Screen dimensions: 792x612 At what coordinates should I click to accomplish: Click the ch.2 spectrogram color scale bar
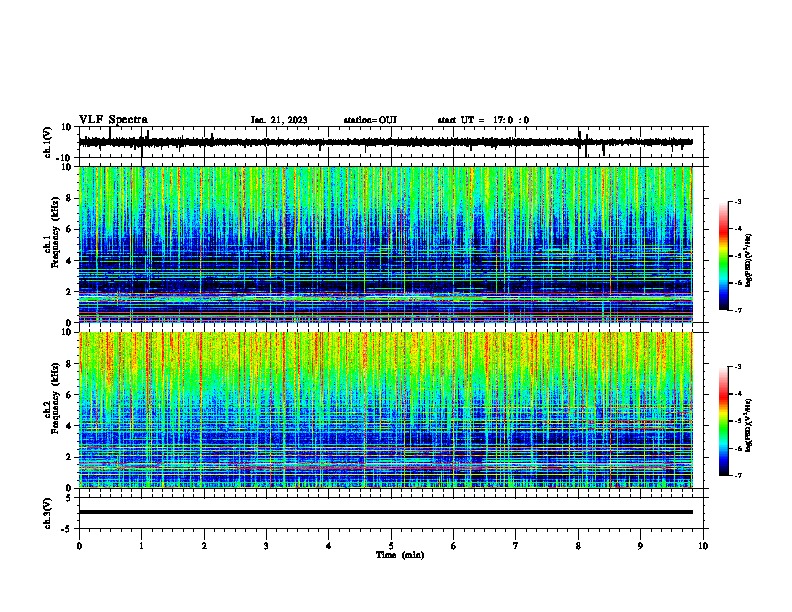pyautogui.click(x=724, y=421)
